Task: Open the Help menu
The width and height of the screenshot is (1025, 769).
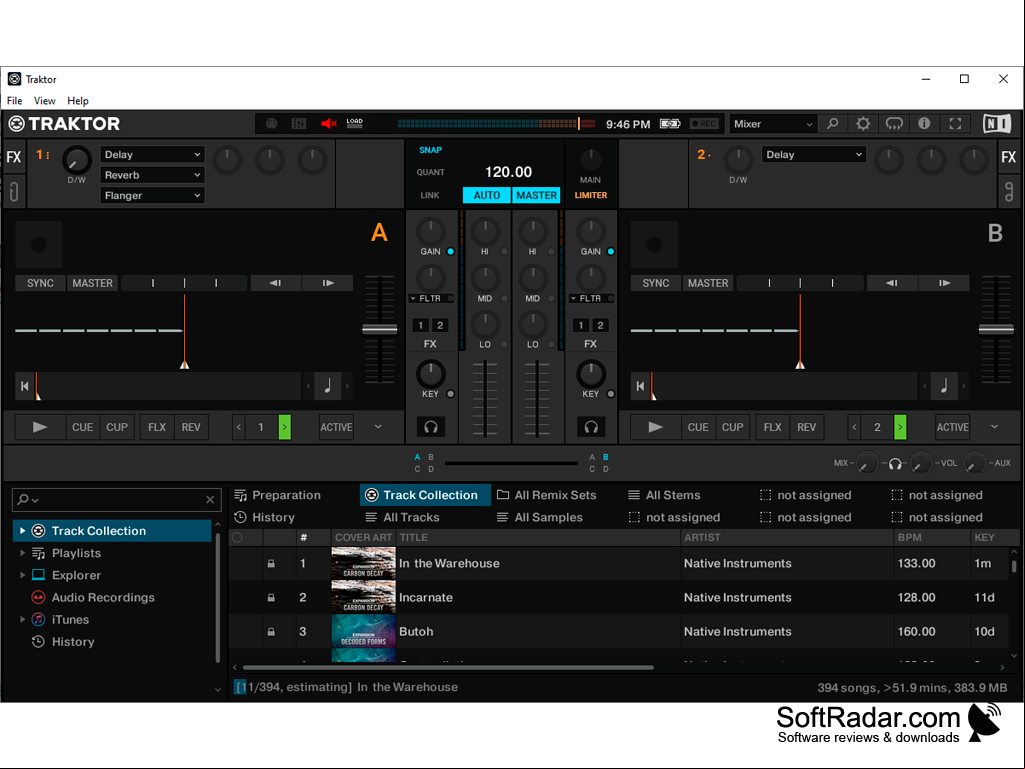Action: pyautogui.click(x=78, y=101)
